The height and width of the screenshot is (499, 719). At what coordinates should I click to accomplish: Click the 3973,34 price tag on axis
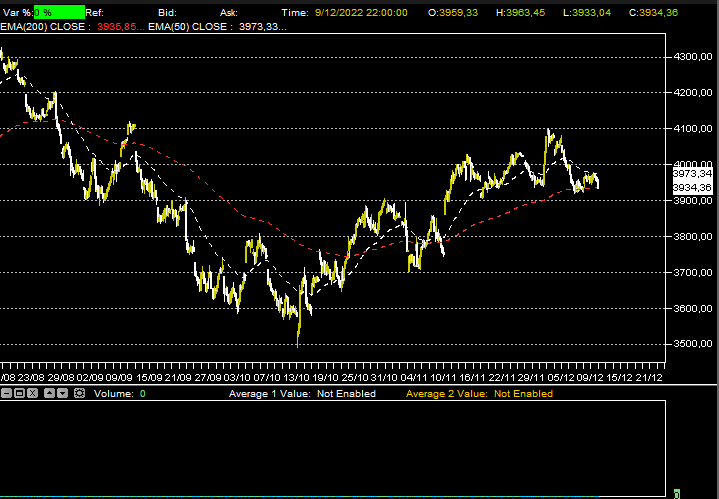692,174
